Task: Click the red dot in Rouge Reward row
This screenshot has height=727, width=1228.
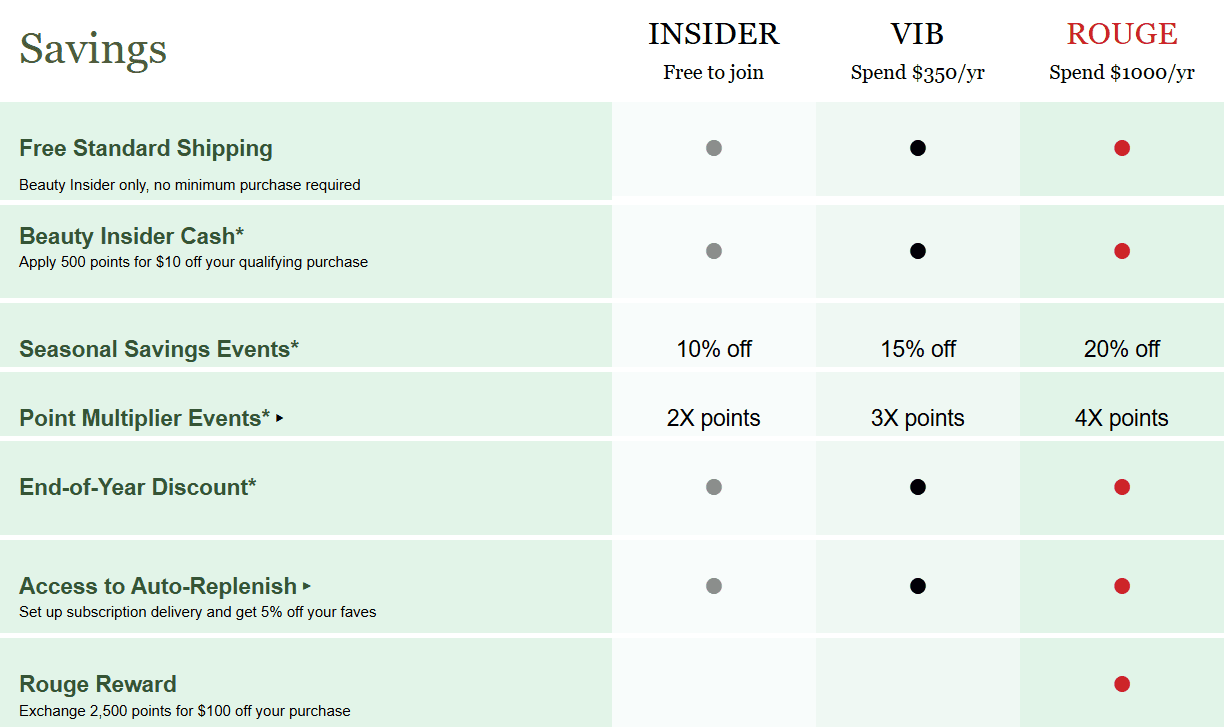Action: pos(1122,684)
